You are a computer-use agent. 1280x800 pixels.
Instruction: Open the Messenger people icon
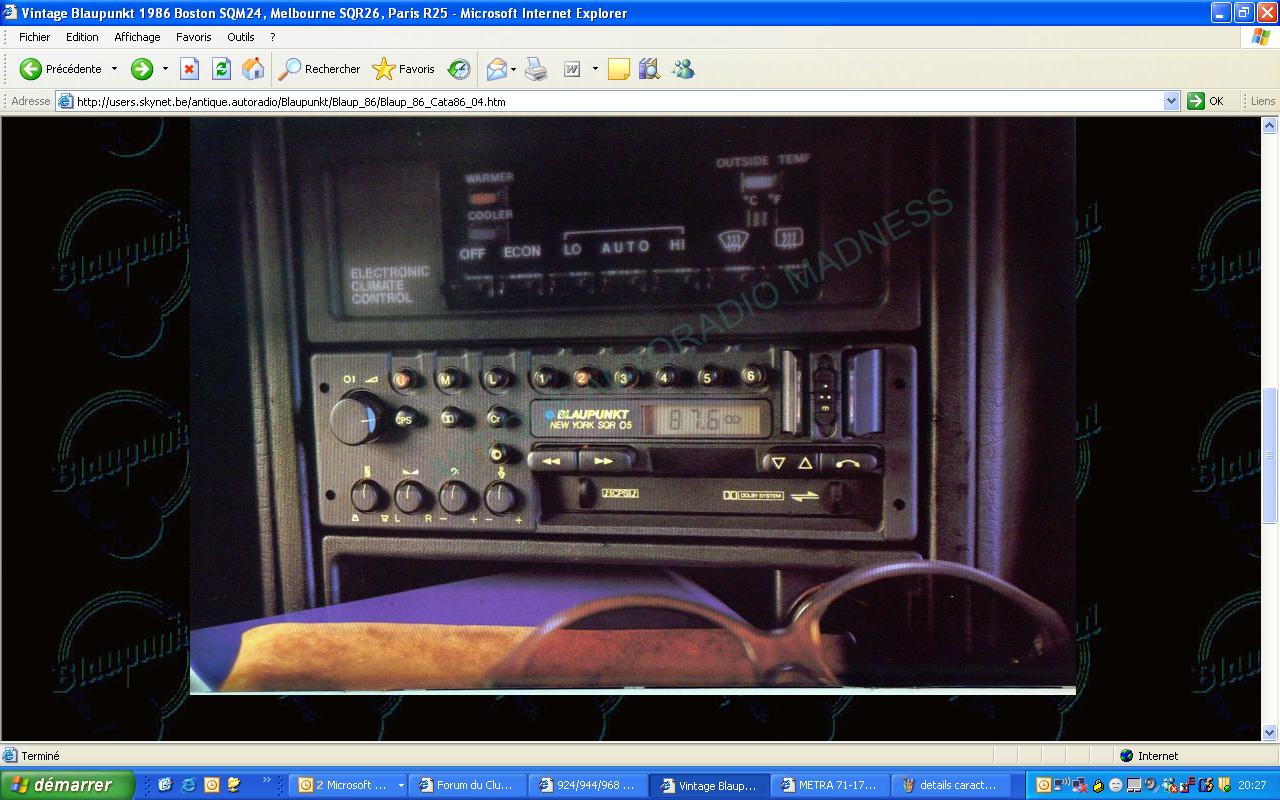(683, 69)
